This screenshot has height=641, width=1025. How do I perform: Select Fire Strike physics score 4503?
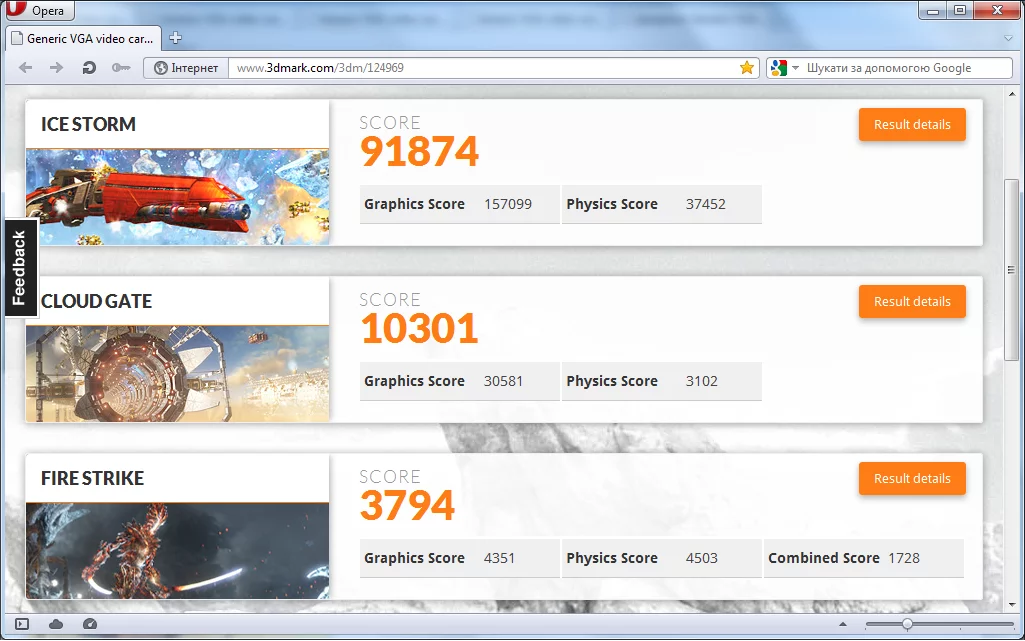point(701,558)
